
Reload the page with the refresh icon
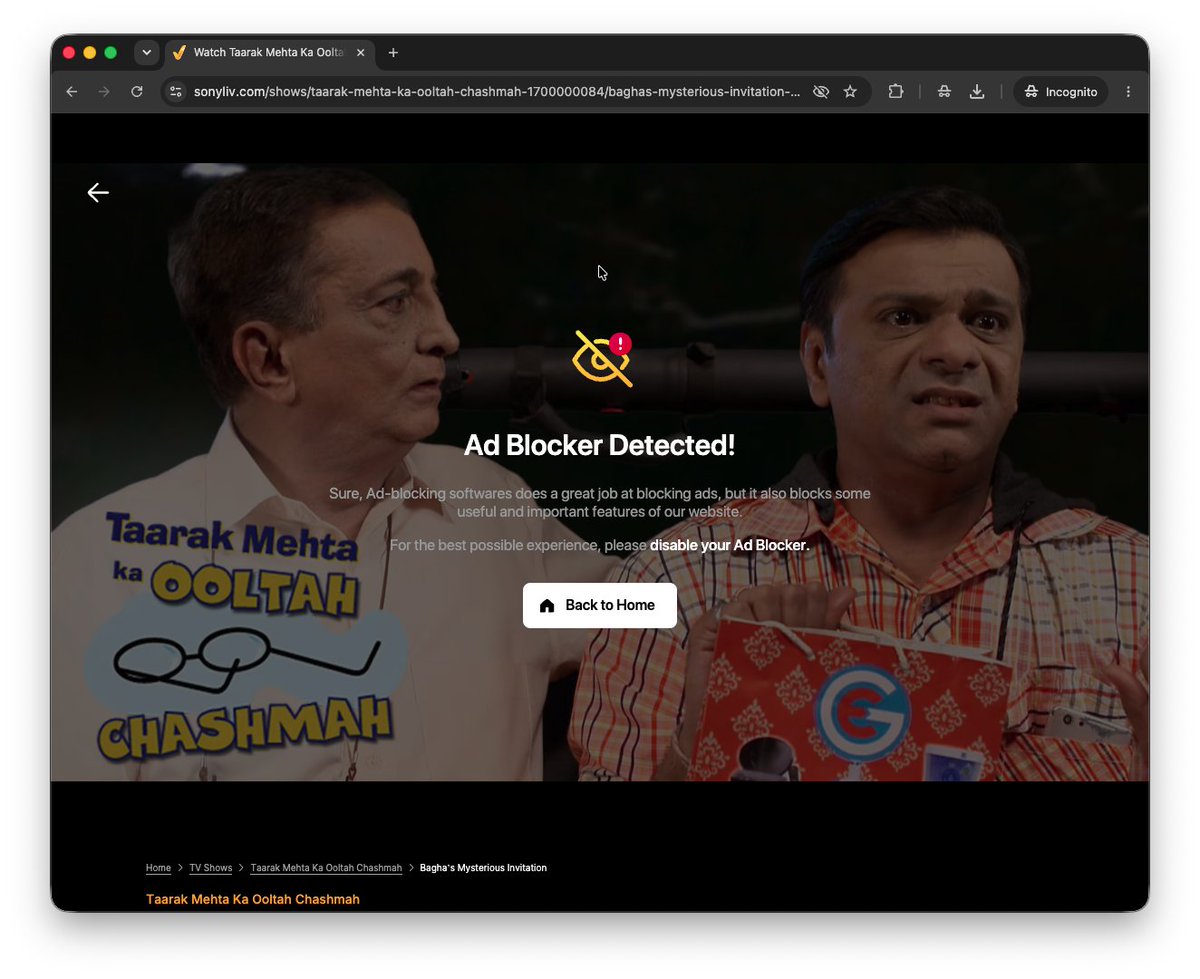(137, 92)
